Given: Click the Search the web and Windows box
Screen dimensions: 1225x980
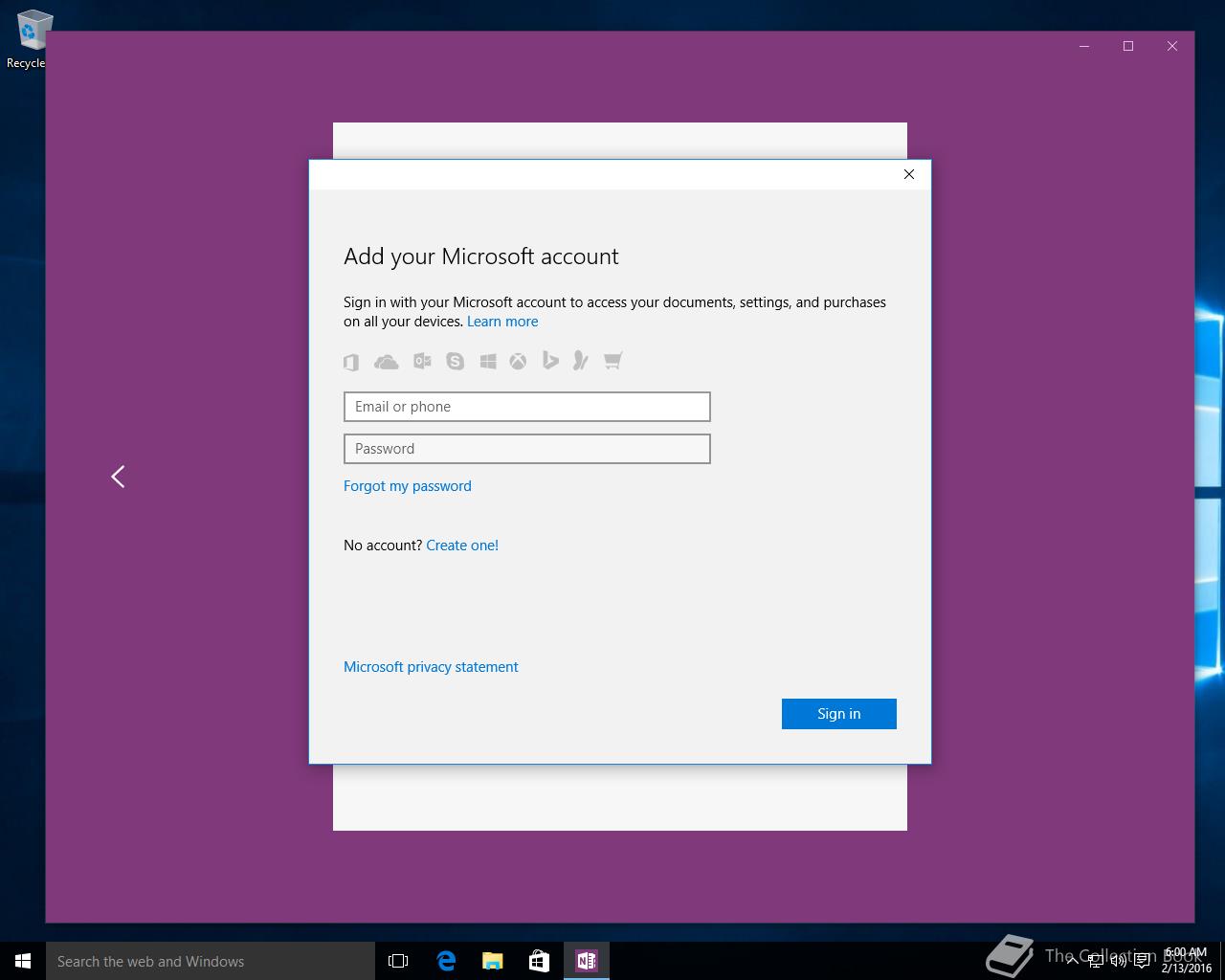Looking at the screenshot, I should point(211,961).
